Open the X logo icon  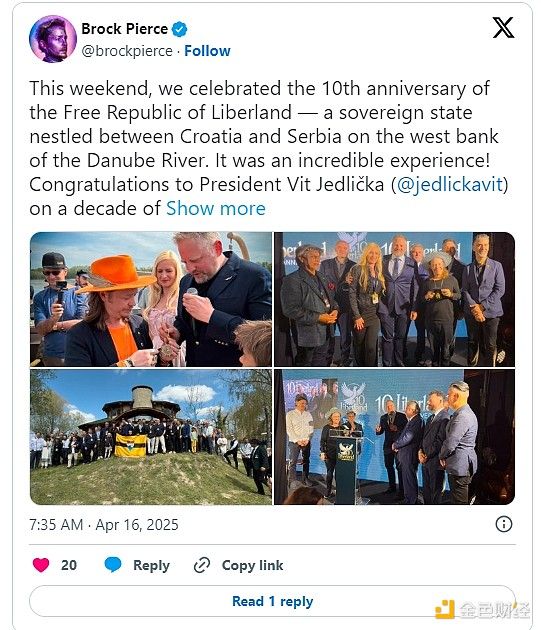tap(503, 28)
